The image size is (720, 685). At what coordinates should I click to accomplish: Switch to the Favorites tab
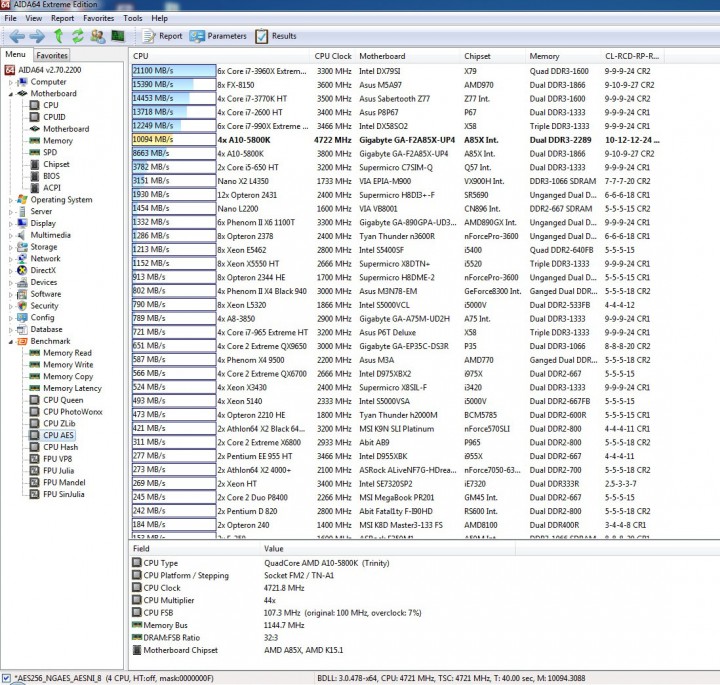[x=52, y=55]
